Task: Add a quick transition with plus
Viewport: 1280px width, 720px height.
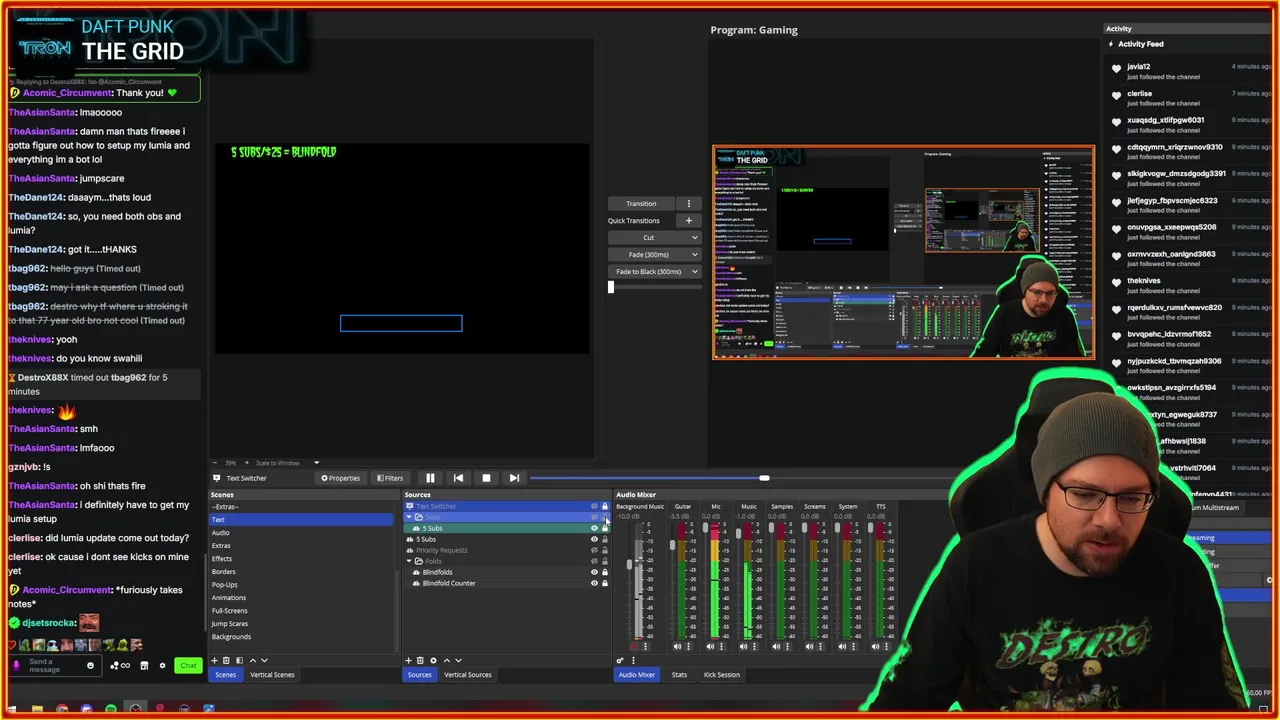Action: tap(688, 221)
